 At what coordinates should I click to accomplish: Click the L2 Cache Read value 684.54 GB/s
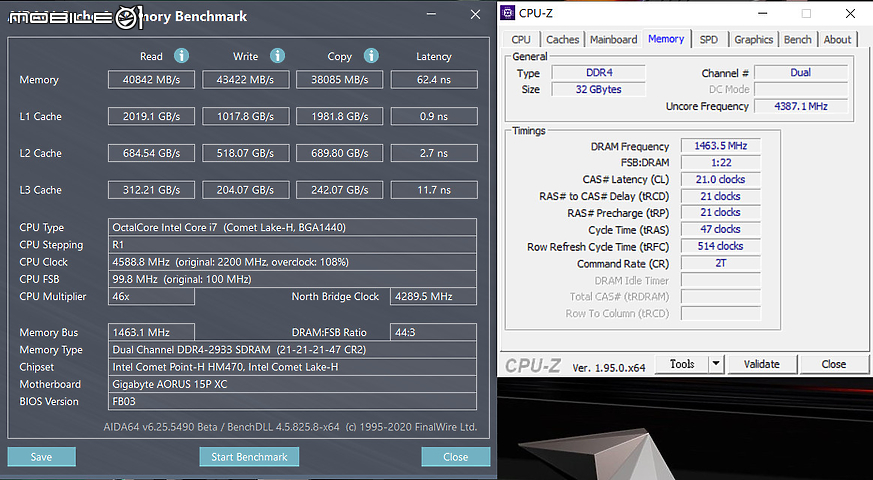click(151, 153)
